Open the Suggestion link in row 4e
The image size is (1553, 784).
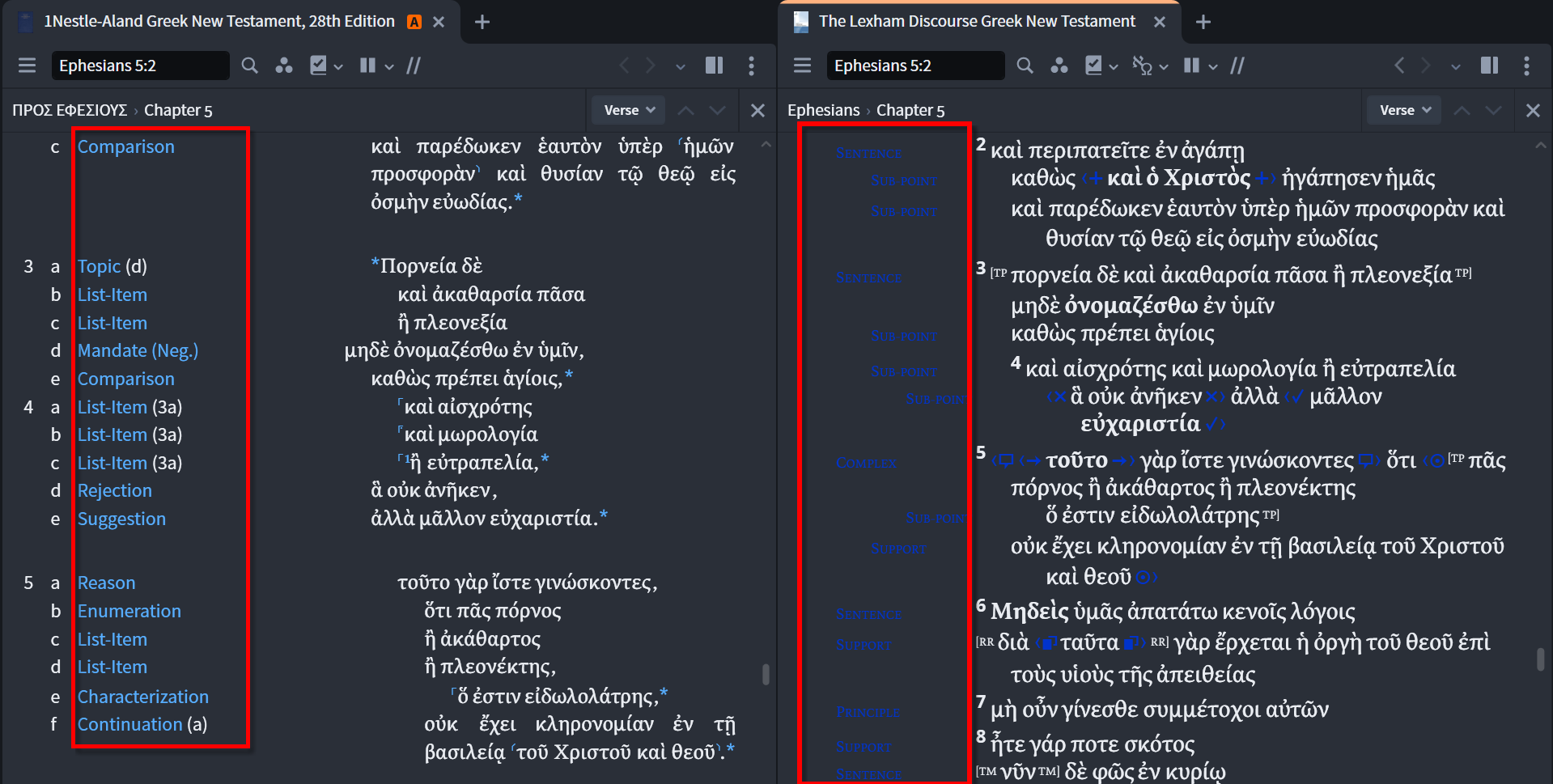pos(121,519)
